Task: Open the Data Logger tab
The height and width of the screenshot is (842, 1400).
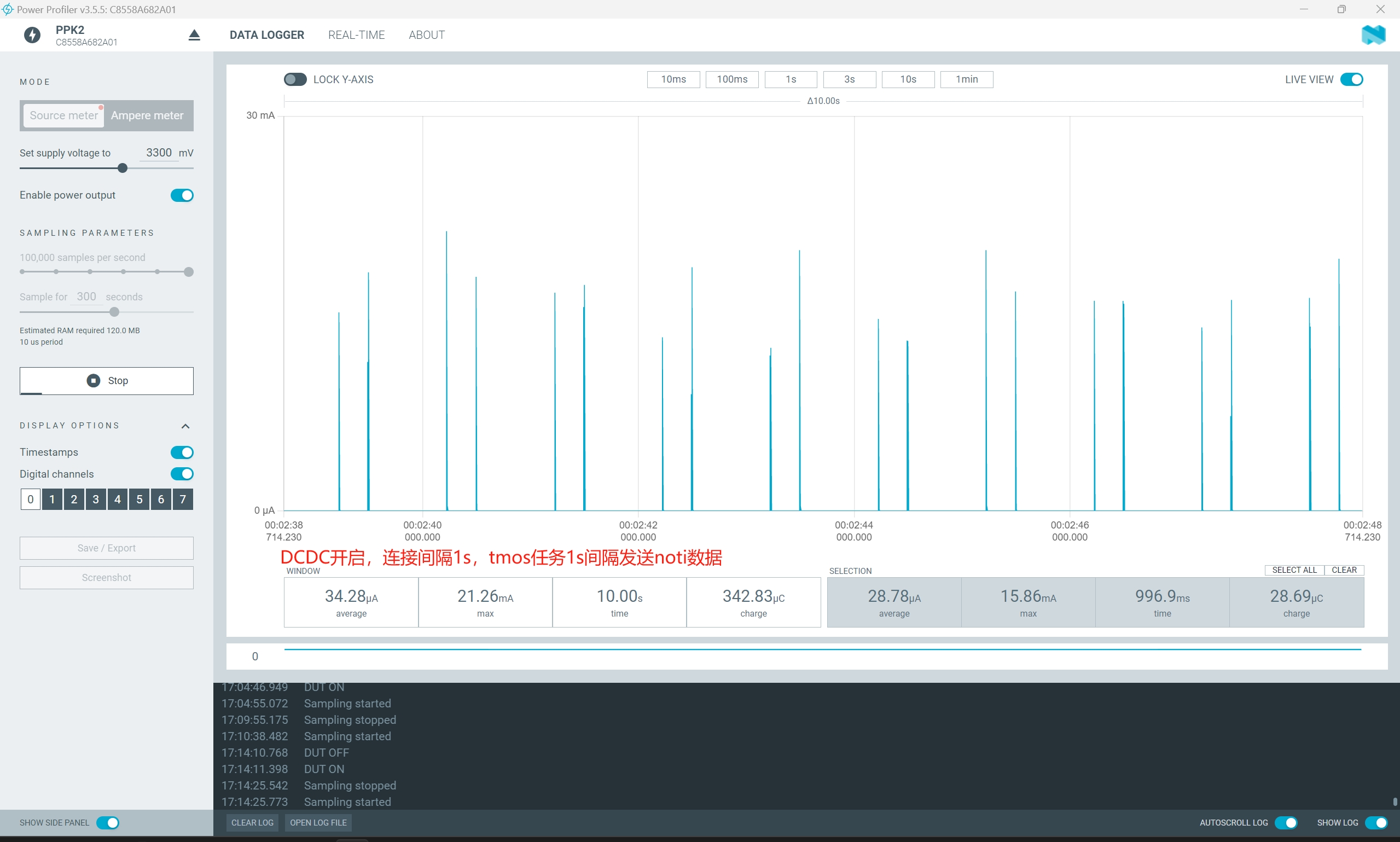Action: 266,35
